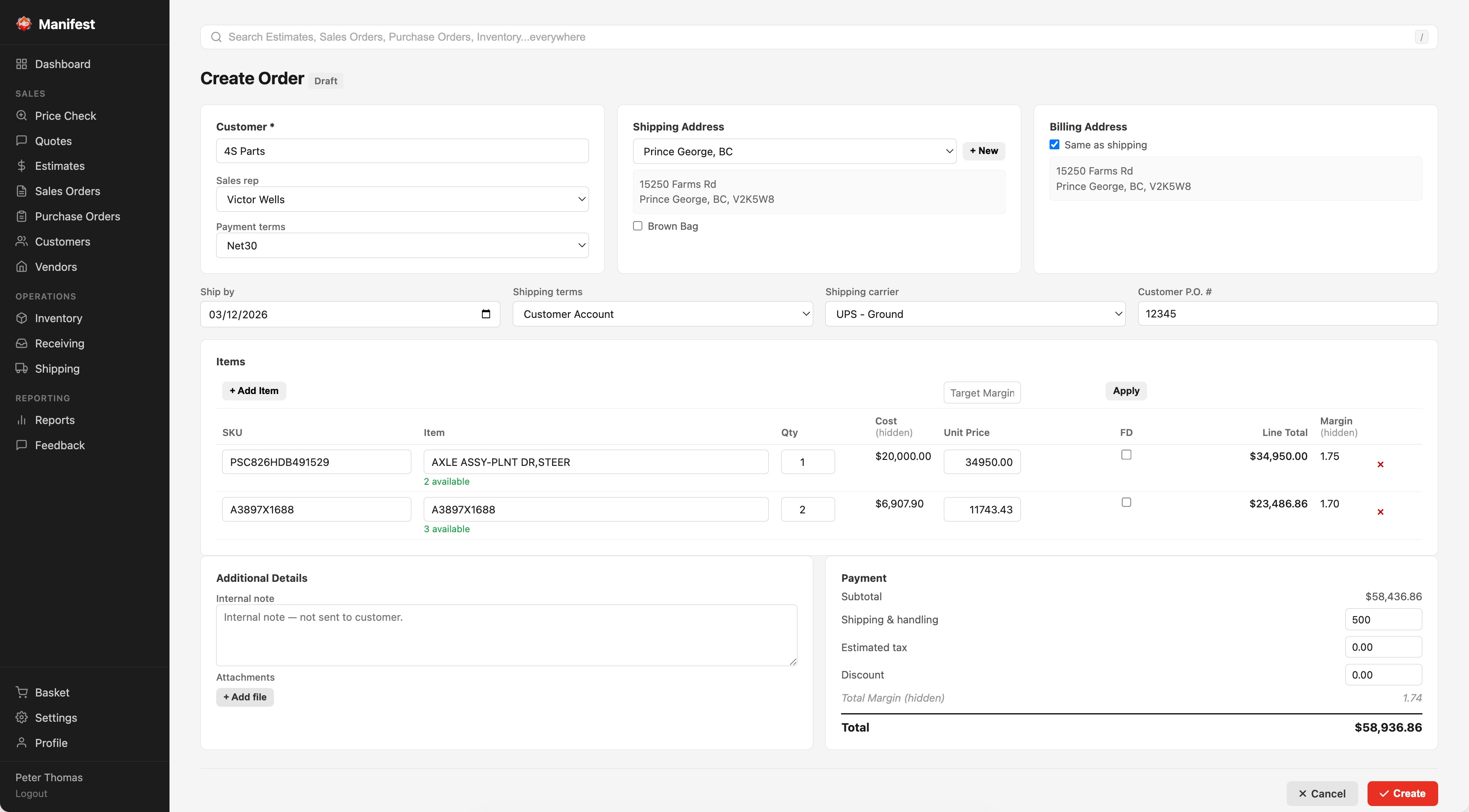1469x812 pixels.
Task: Uncheck Same as shipping
Action: tap(1054, 144)
